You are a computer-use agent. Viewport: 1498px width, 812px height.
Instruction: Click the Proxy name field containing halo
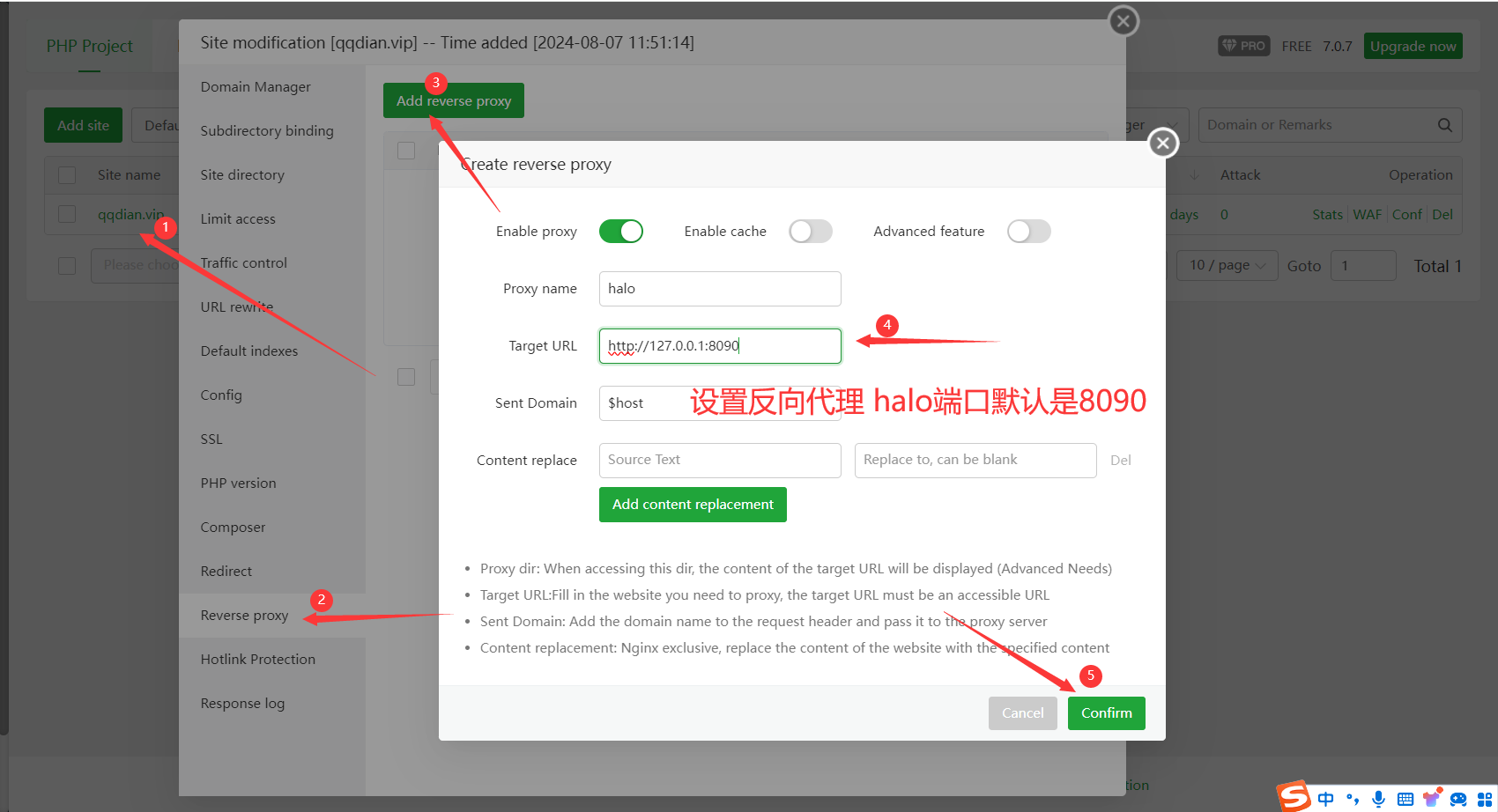(720, 289)
